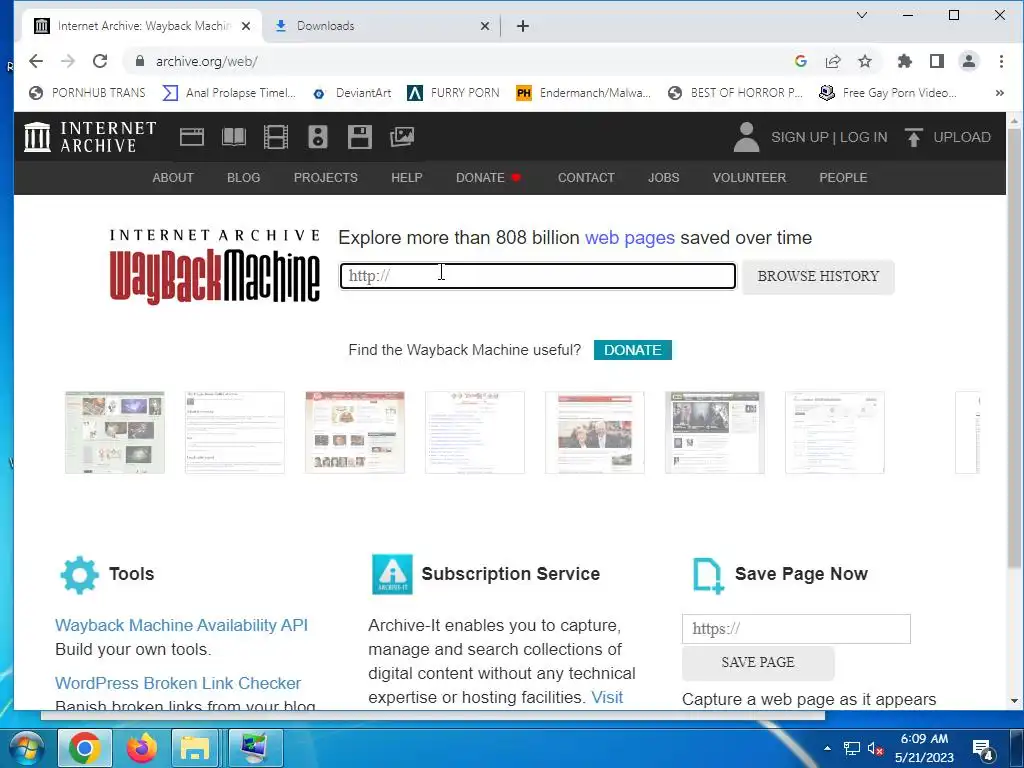Open the Images icon
Screen dimensions: 1024x768
point(402,137)
